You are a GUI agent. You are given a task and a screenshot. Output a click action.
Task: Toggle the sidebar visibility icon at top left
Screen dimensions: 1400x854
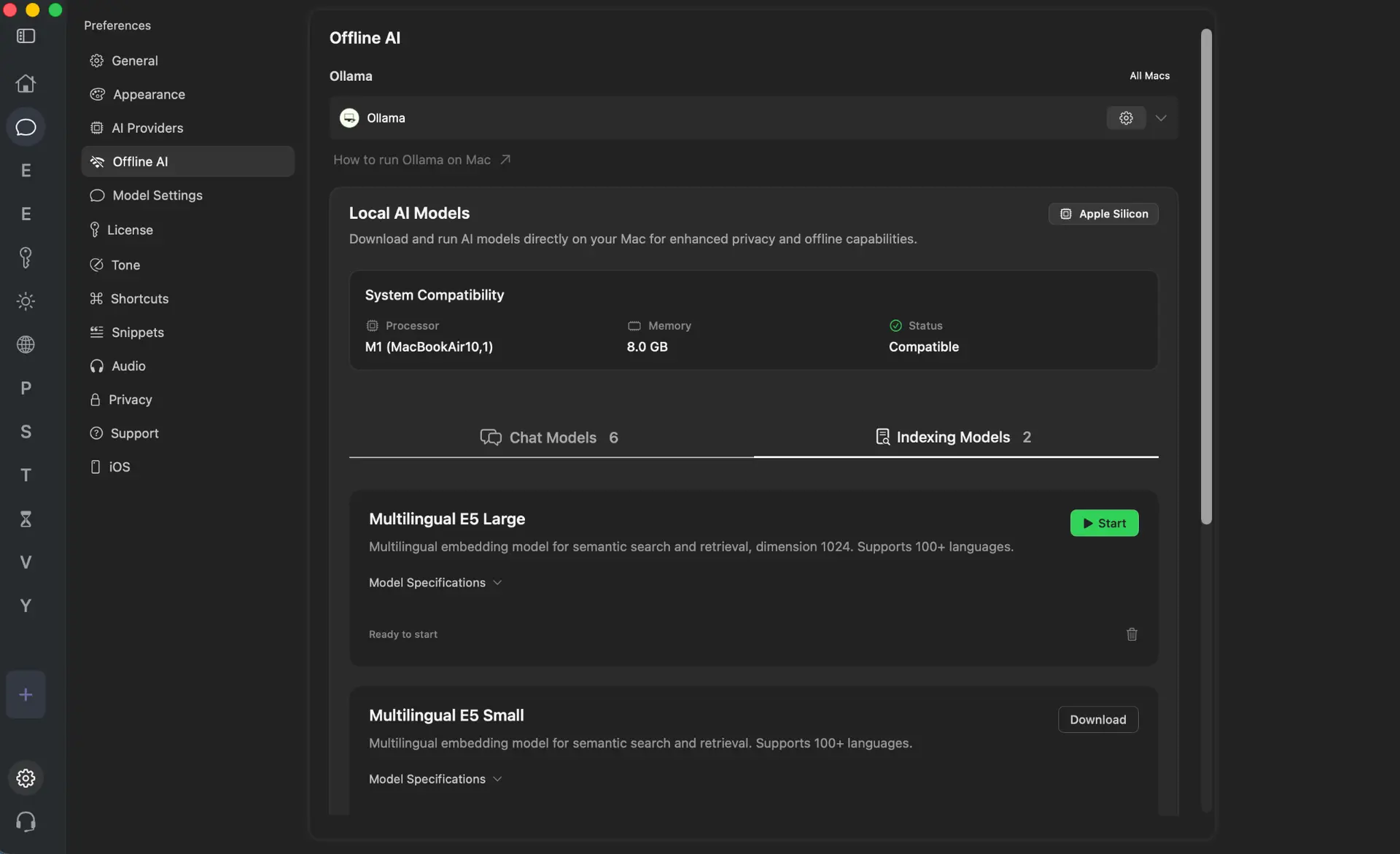[x=26, y=36]
